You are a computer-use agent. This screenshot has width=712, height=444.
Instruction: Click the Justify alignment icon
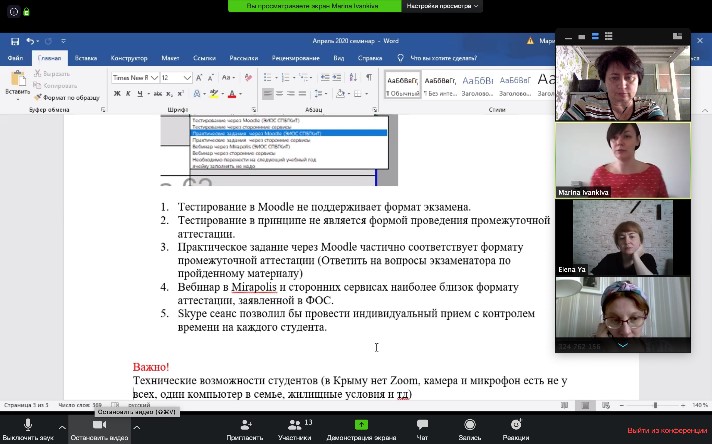[x=302, y=94]
